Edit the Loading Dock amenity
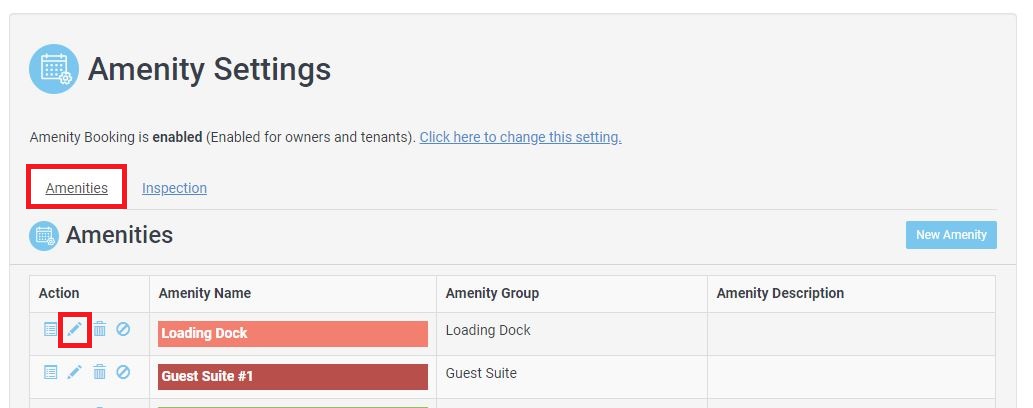The image size is (1033, 408). point(75,329)
